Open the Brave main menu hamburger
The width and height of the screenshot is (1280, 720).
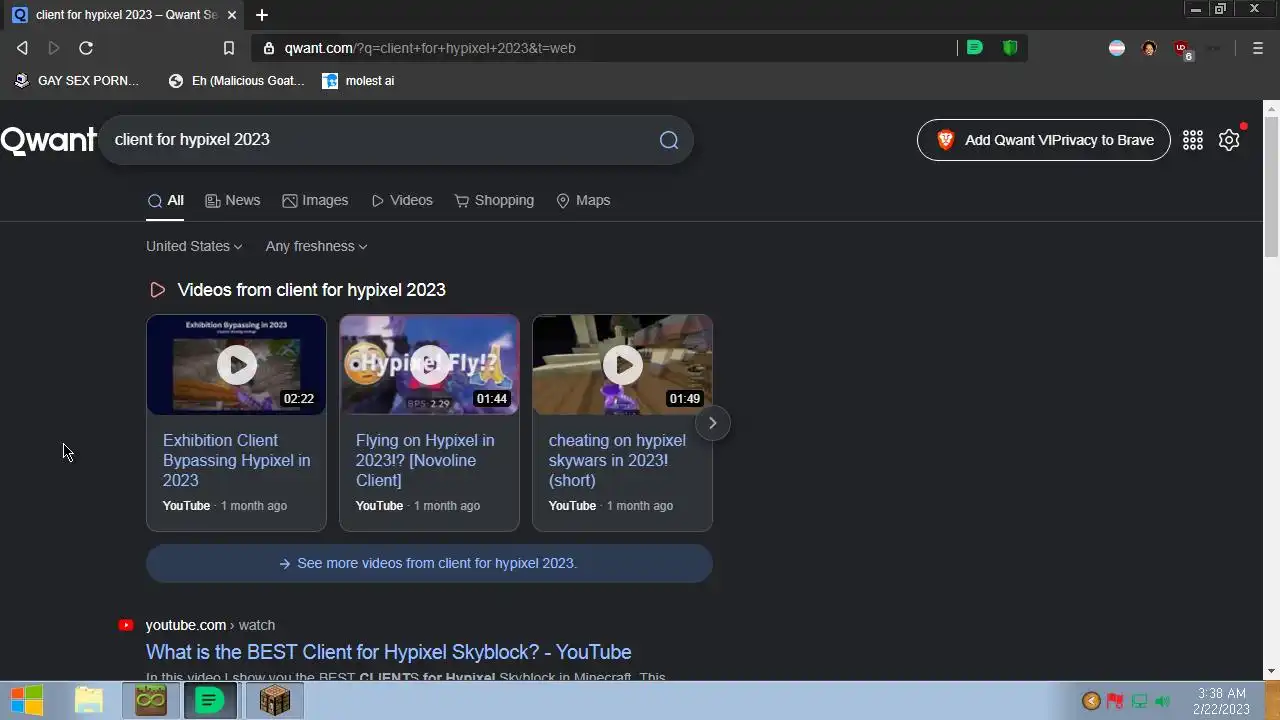pos(1258,48)
